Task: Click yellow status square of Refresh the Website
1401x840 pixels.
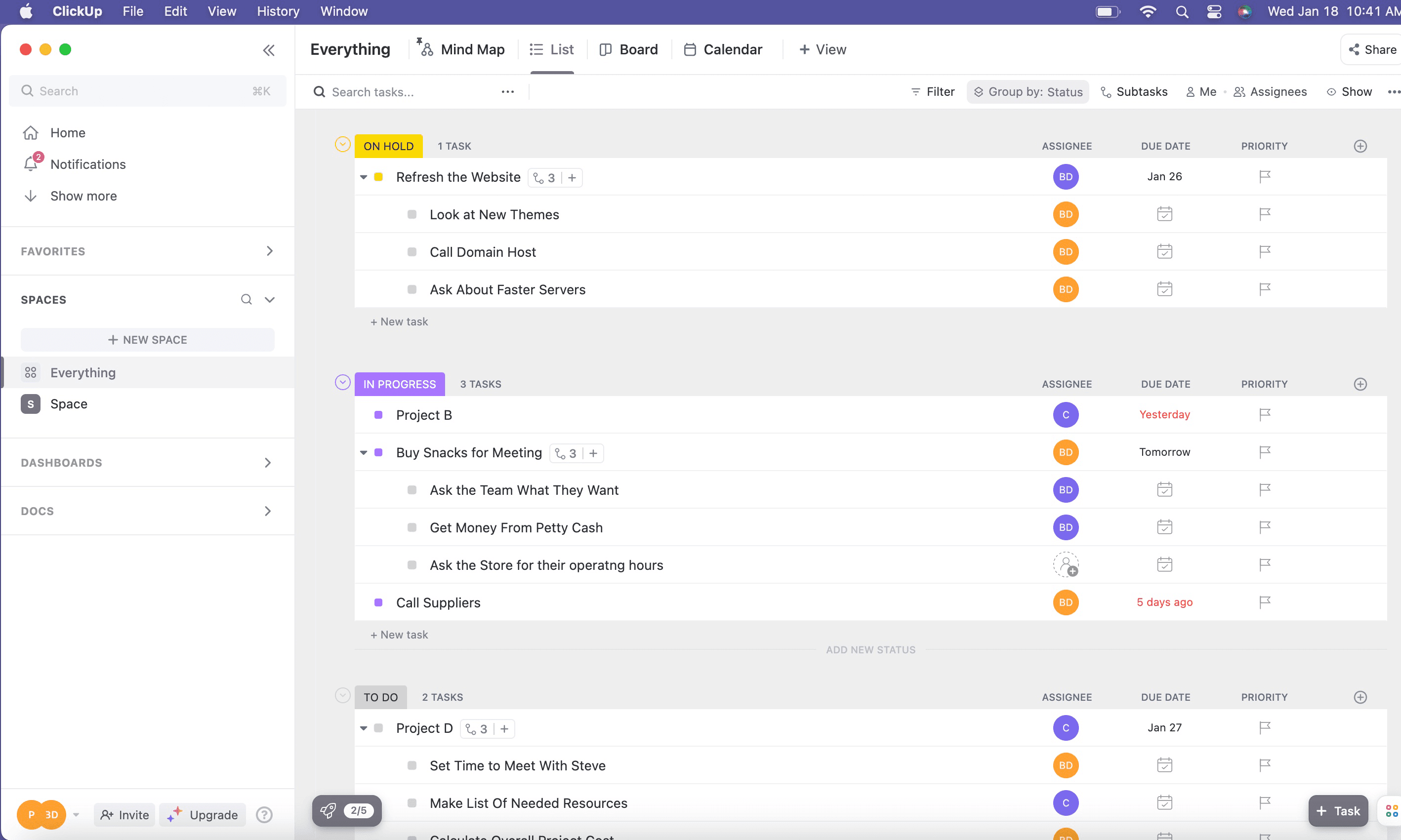Action: tap(379, 177)
